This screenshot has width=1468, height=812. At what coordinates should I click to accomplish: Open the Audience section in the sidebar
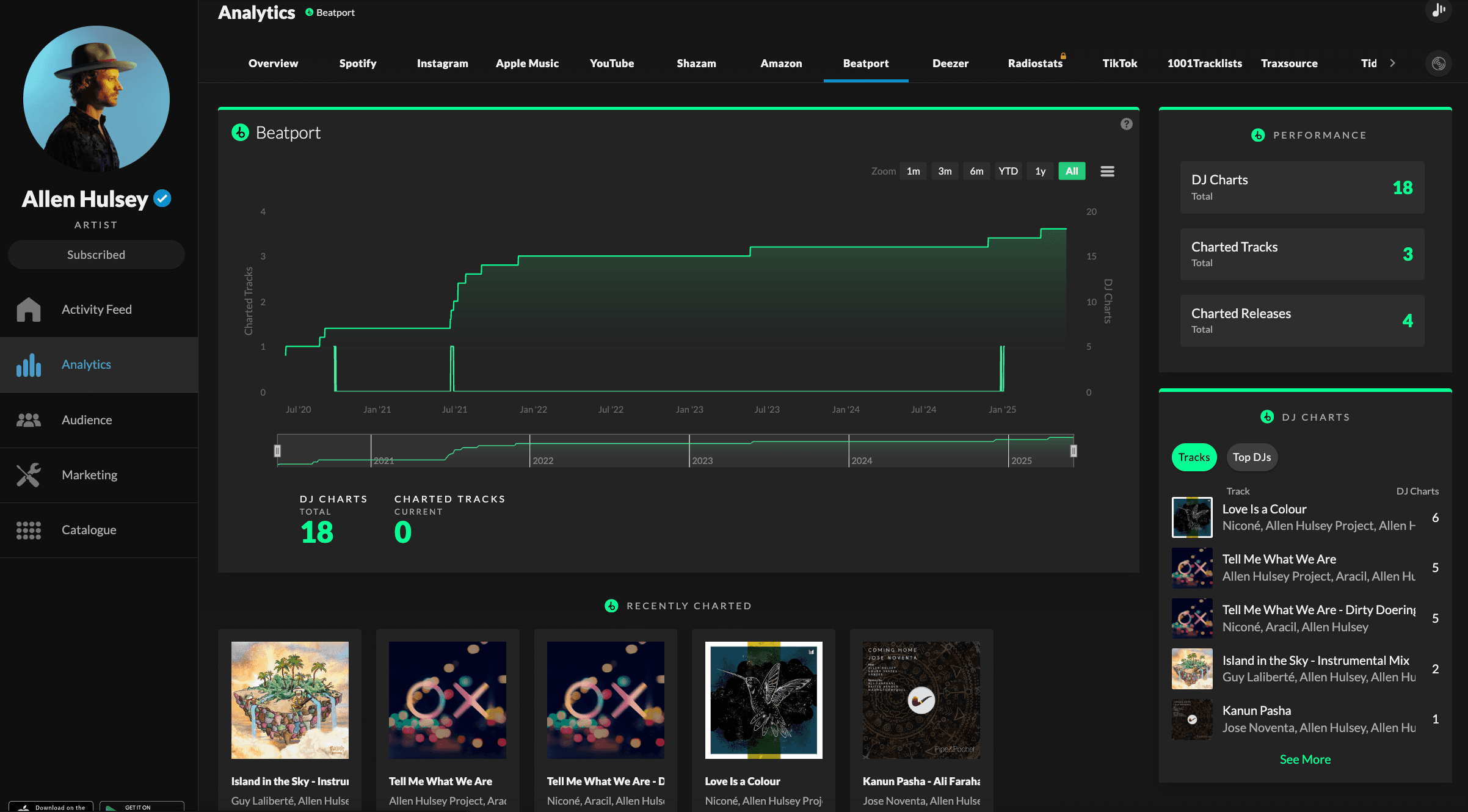tap(86, 419)
